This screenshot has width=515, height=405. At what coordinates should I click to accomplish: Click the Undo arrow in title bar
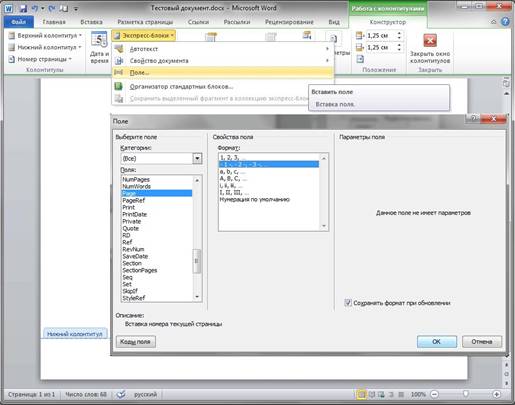click(35, 9)
